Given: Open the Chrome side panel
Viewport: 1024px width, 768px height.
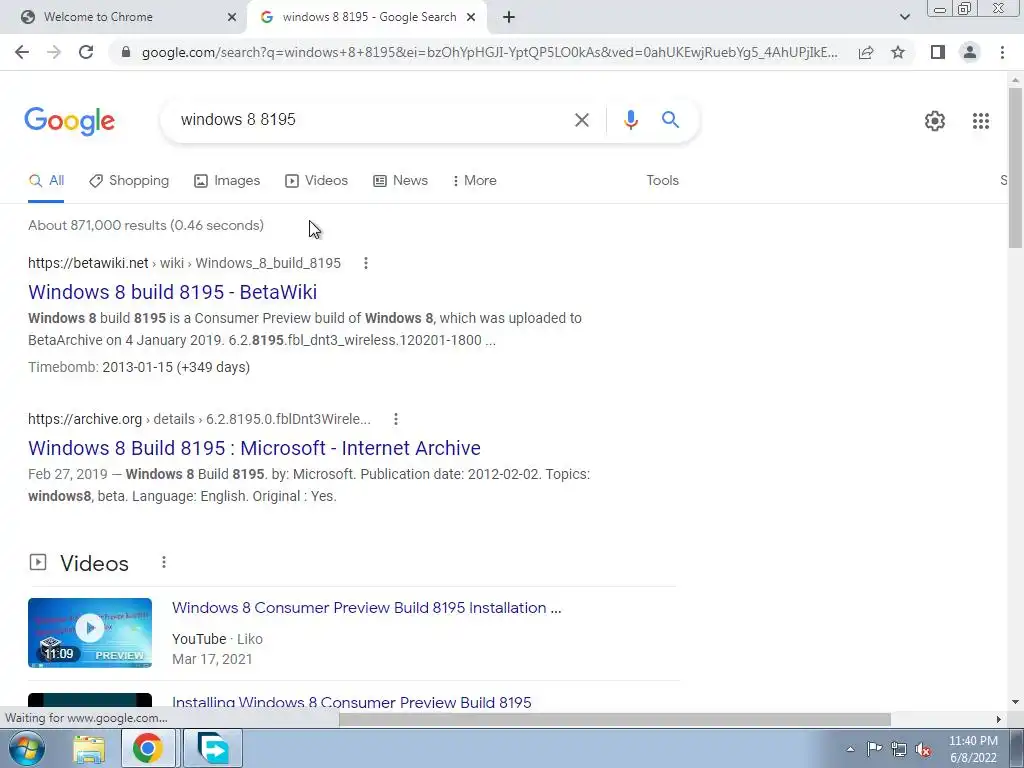Looking at the screenshot, I should [x=938, y=52].
